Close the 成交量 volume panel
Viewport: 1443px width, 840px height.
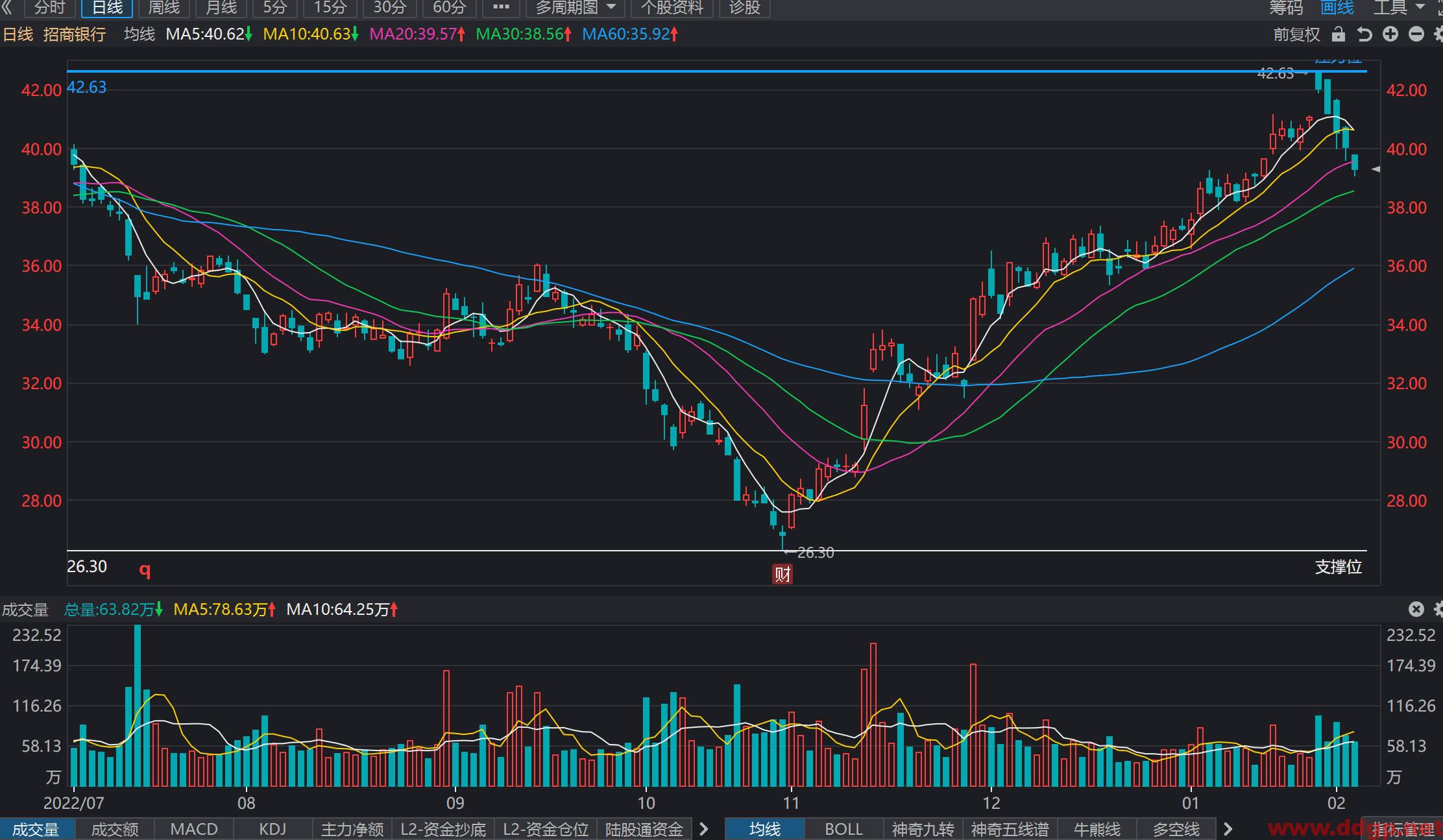pyautogui.click(x=1416, y=609)
